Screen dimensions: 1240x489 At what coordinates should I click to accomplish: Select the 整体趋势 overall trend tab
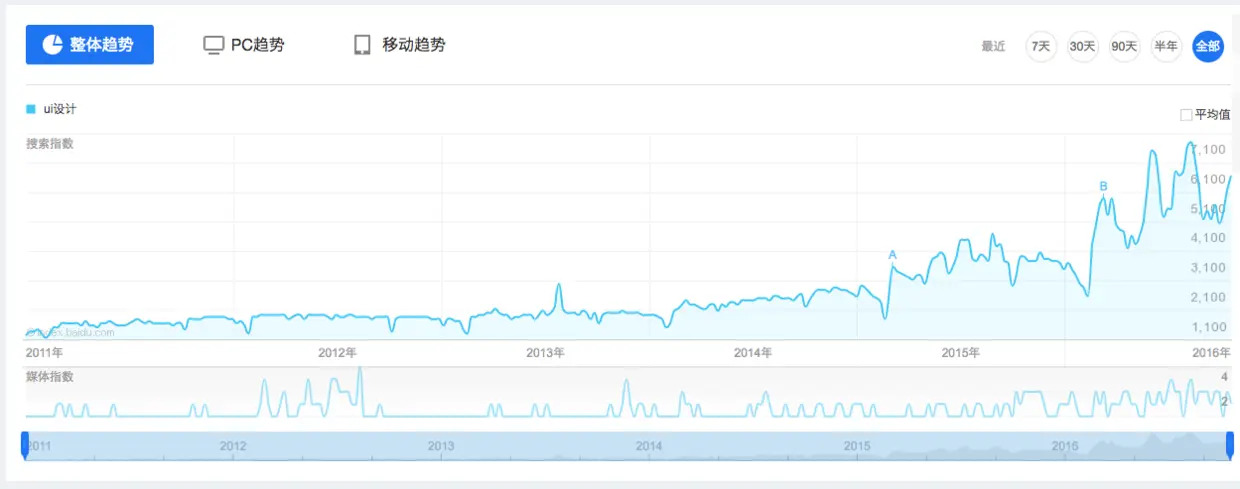click(90, 45)
